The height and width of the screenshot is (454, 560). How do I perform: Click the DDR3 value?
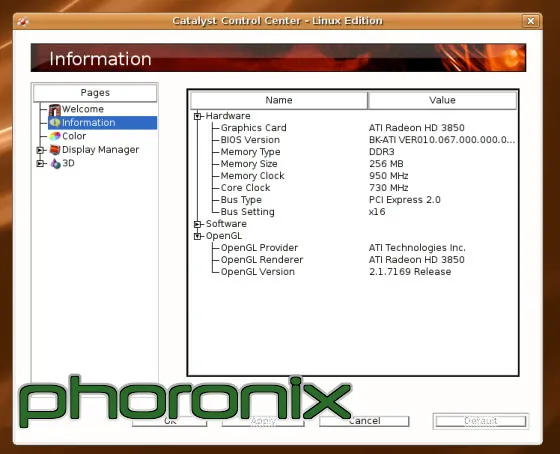381,152
